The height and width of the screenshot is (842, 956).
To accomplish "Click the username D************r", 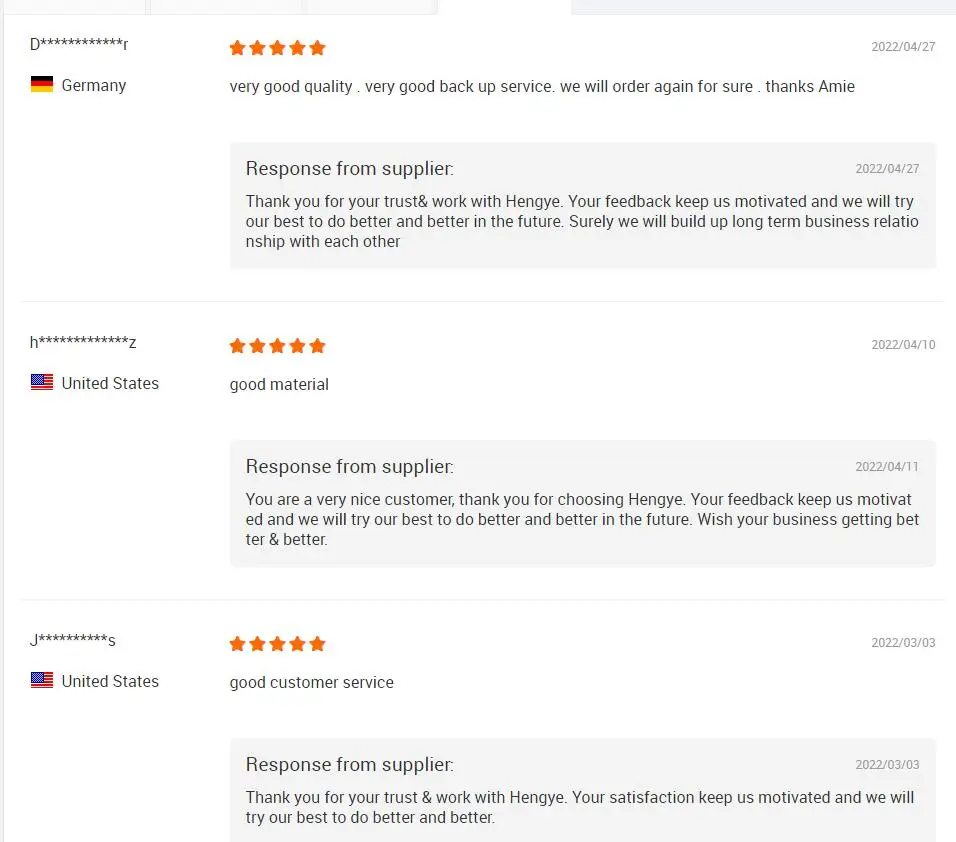I will coord(78,44).
